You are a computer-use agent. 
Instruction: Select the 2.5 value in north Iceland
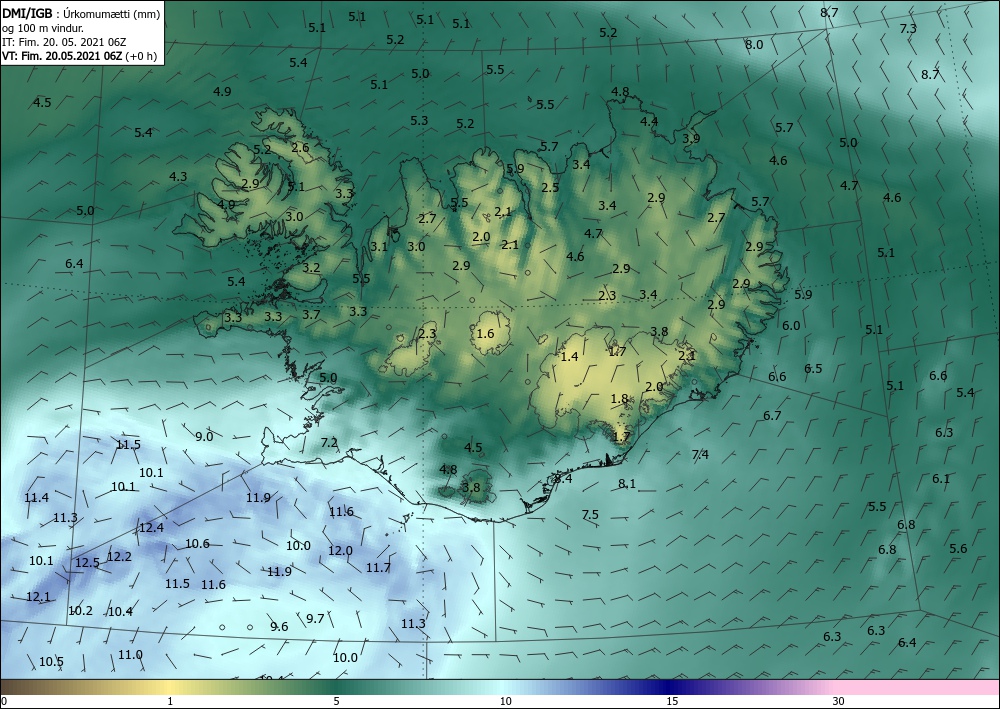[550, 187]
